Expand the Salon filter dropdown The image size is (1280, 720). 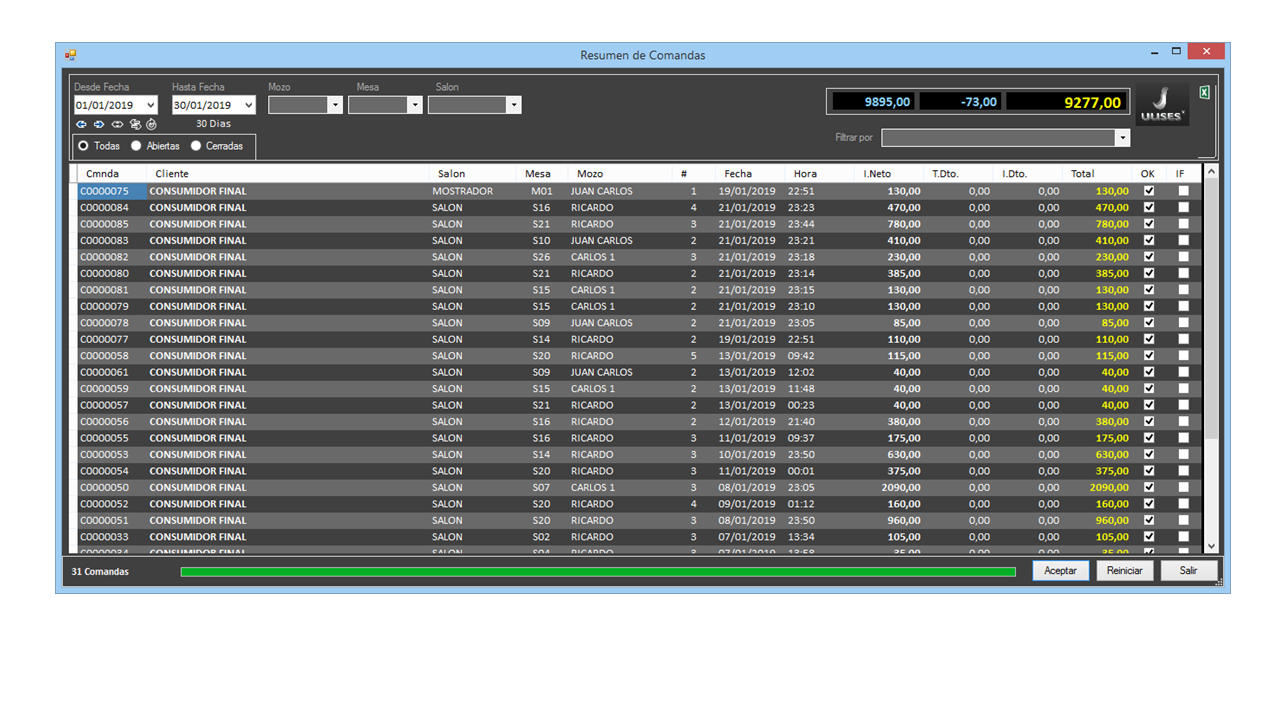pyautogui.click(x=513, y=105)
